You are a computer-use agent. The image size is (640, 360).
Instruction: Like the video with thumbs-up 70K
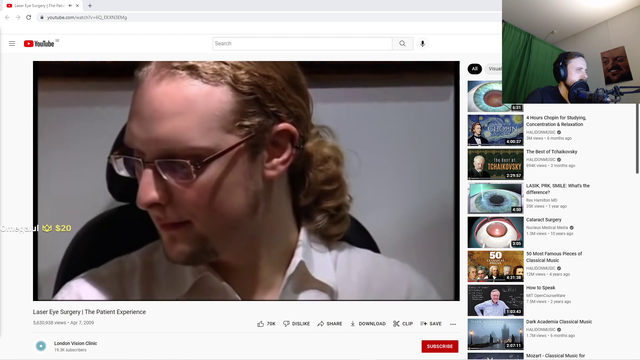(267, 324)
